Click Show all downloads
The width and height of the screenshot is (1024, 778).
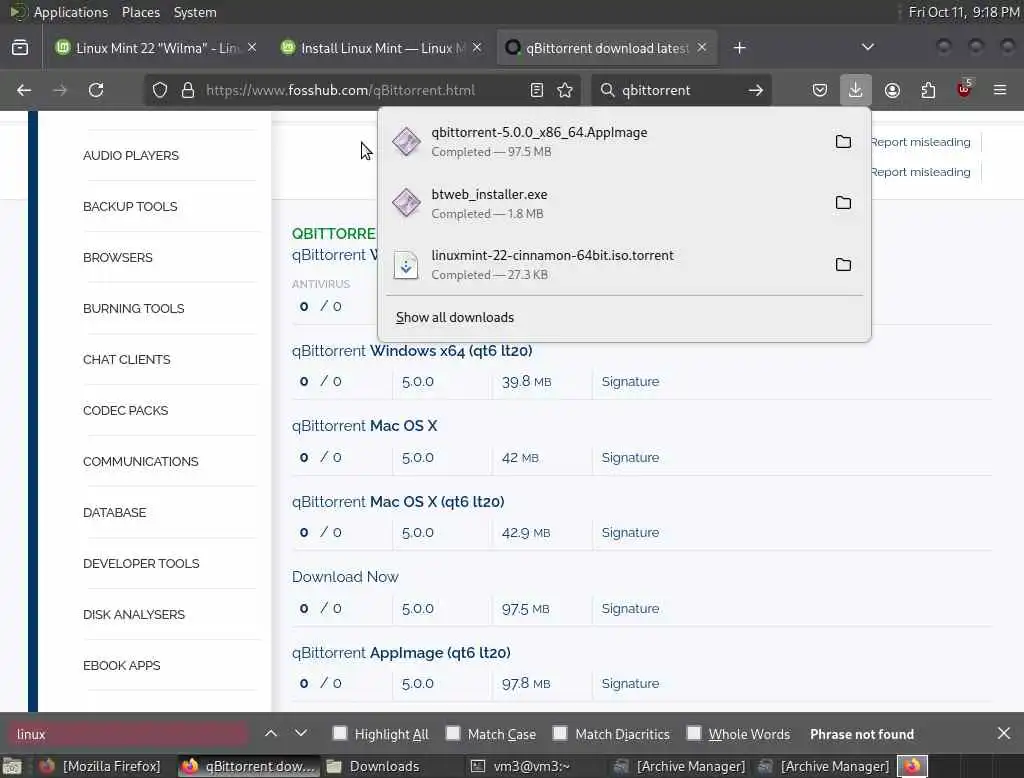455,317
